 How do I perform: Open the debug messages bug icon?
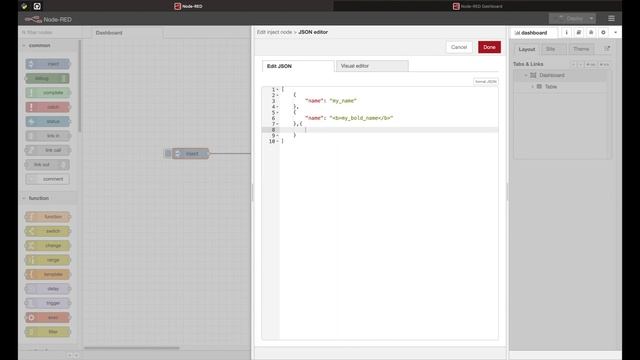tap(591, 33)
